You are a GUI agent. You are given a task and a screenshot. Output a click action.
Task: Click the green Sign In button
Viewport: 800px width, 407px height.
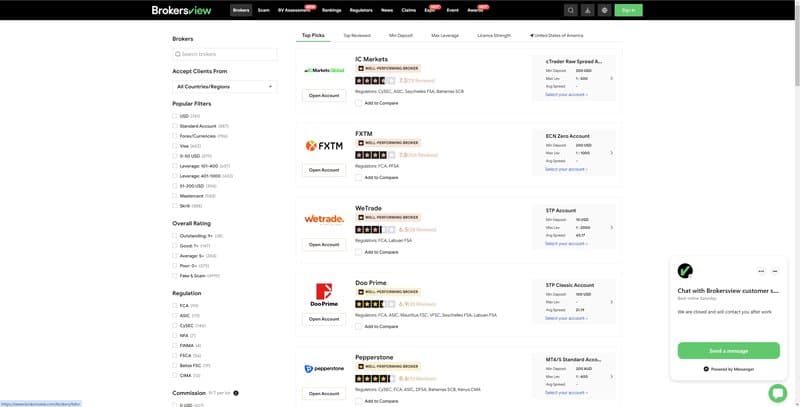click(628, 10)
